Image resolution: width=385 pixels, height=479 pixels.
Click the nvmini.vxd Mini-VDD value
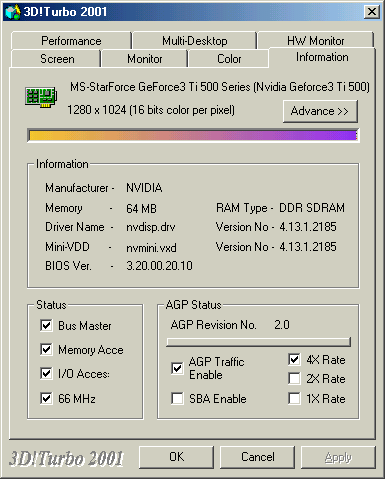coord(151,248)
